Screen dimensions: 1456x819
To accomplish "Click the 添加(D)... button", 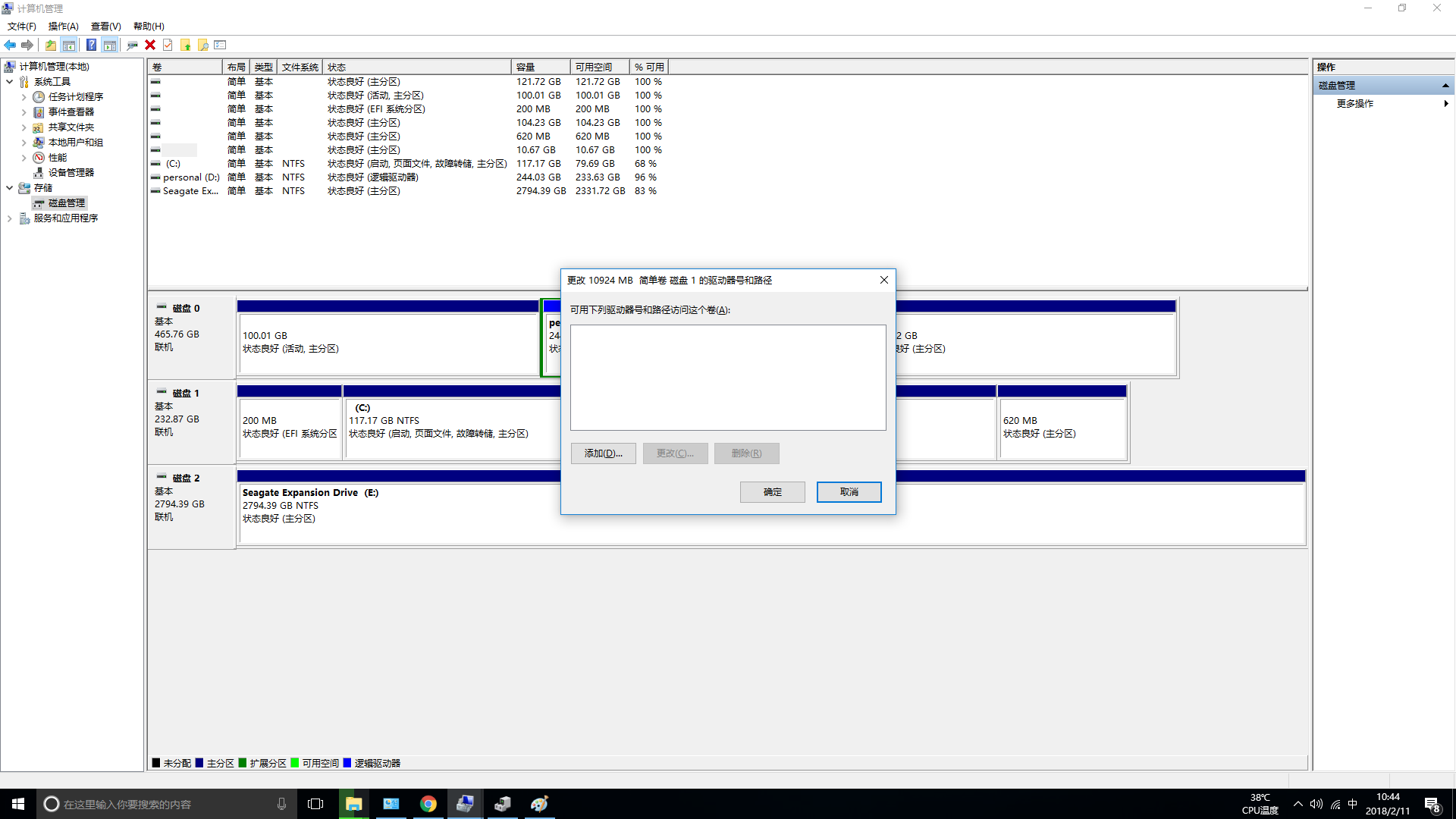I will tap(603, 453).
